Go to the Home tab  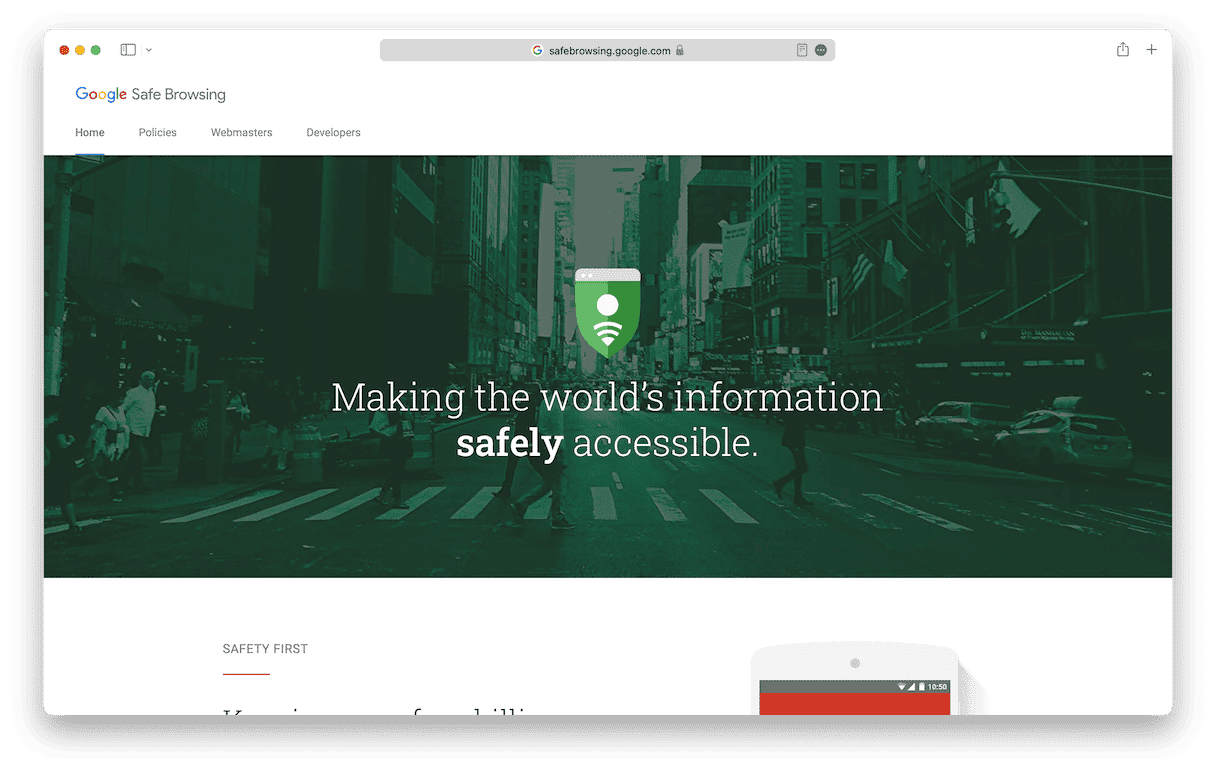(90, 132)
